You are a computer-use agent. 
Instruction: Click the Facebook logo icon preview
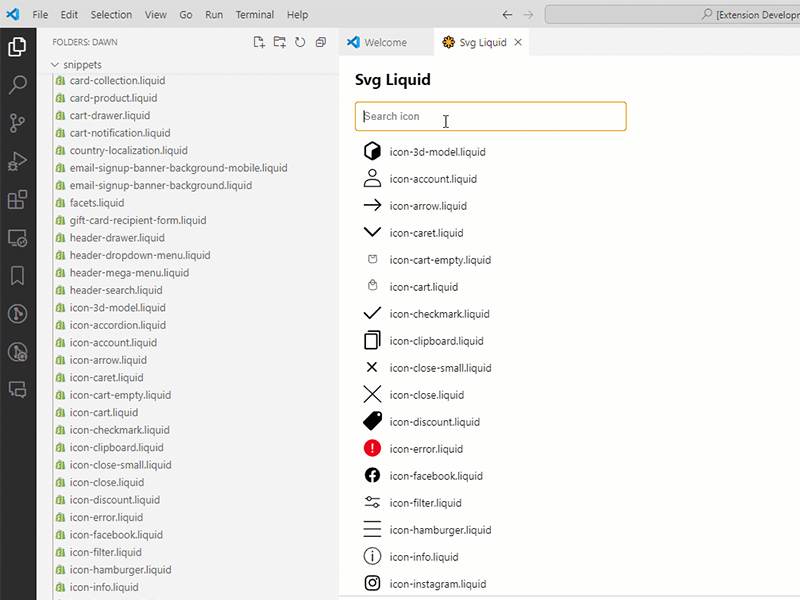click(x=372, y=476)
